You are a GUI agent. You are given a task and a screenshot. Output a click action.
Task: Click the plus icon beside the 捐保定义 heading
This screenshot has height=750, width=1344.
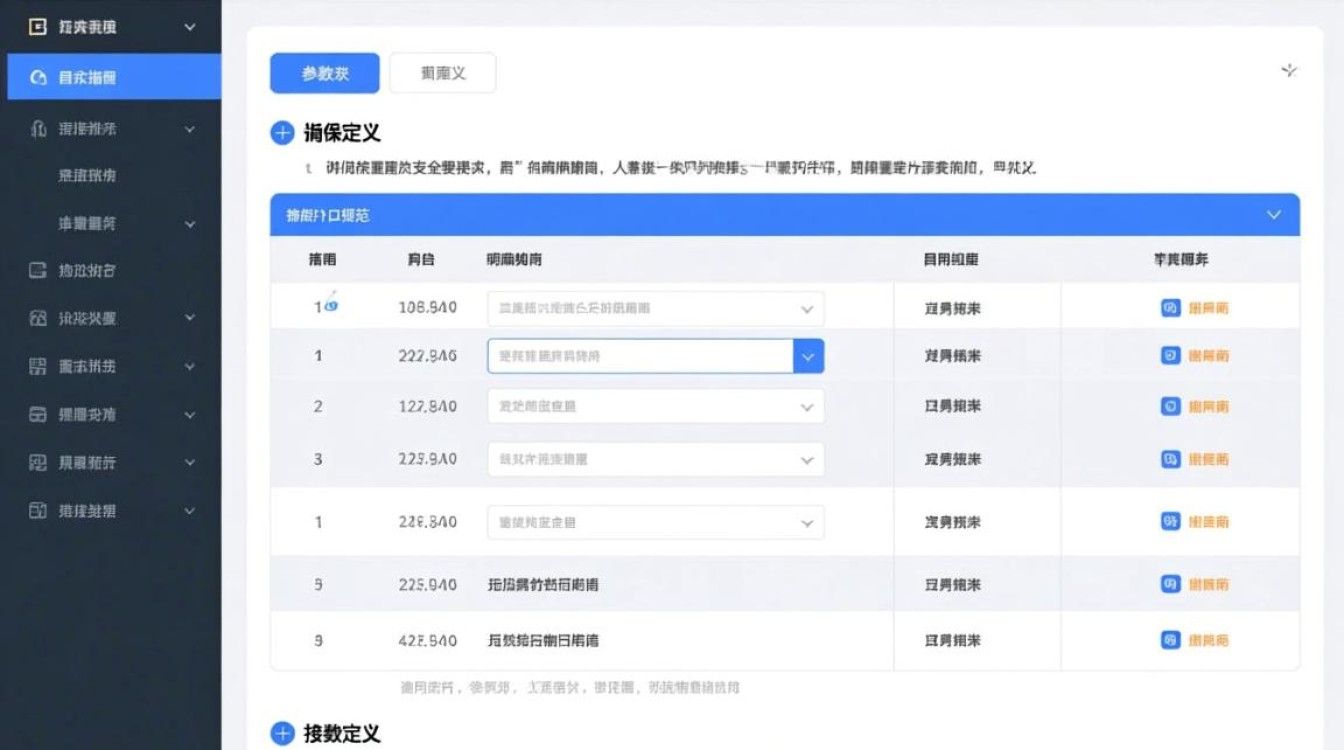281,131
